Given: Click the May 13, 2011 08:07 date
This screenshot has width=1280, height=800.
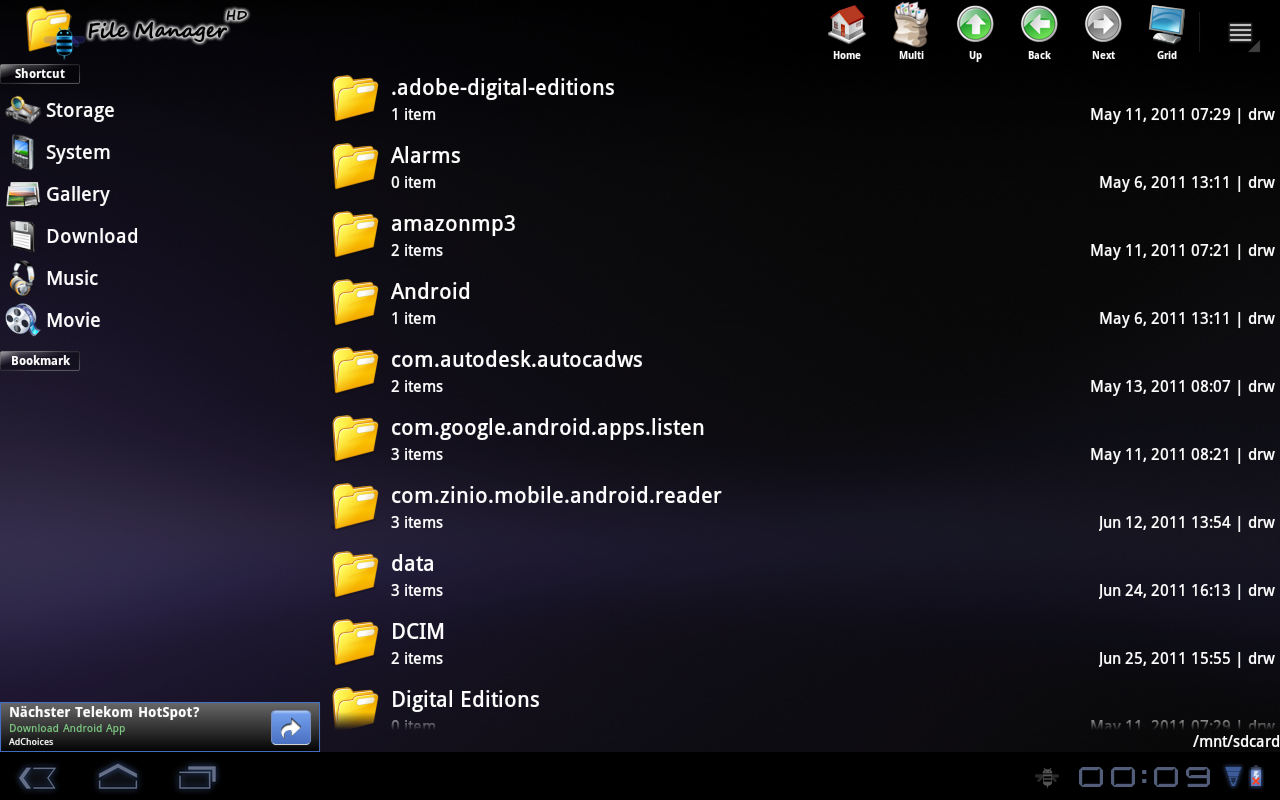Looking at the screenshot, I should [x=1160, y=386].
